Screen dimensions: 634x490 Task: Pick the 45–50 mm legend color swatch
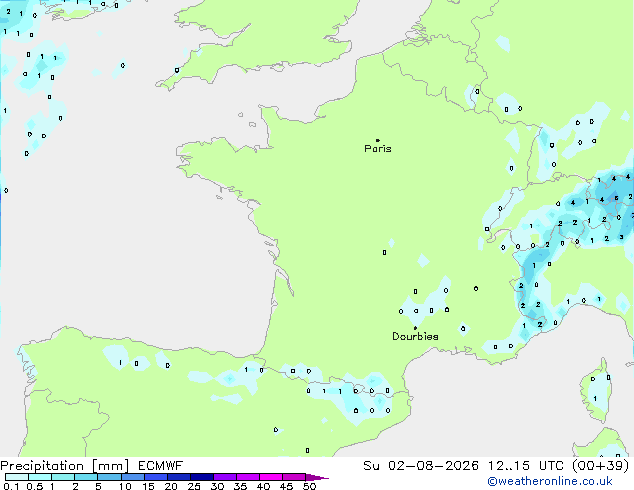[x=294, y=477]
